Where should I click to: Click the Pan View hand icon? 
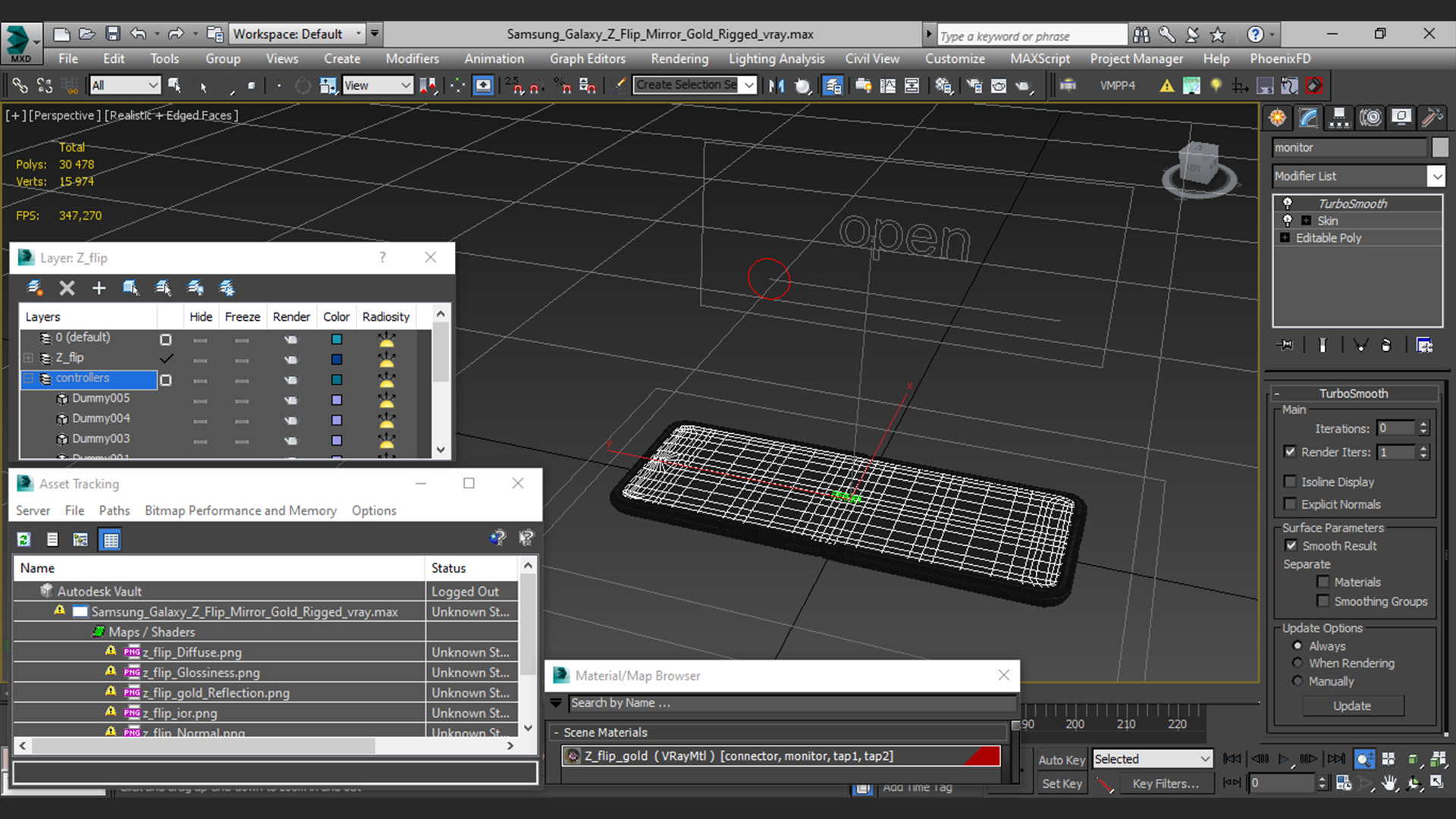pyautogui.click(x=1389, y=783)
